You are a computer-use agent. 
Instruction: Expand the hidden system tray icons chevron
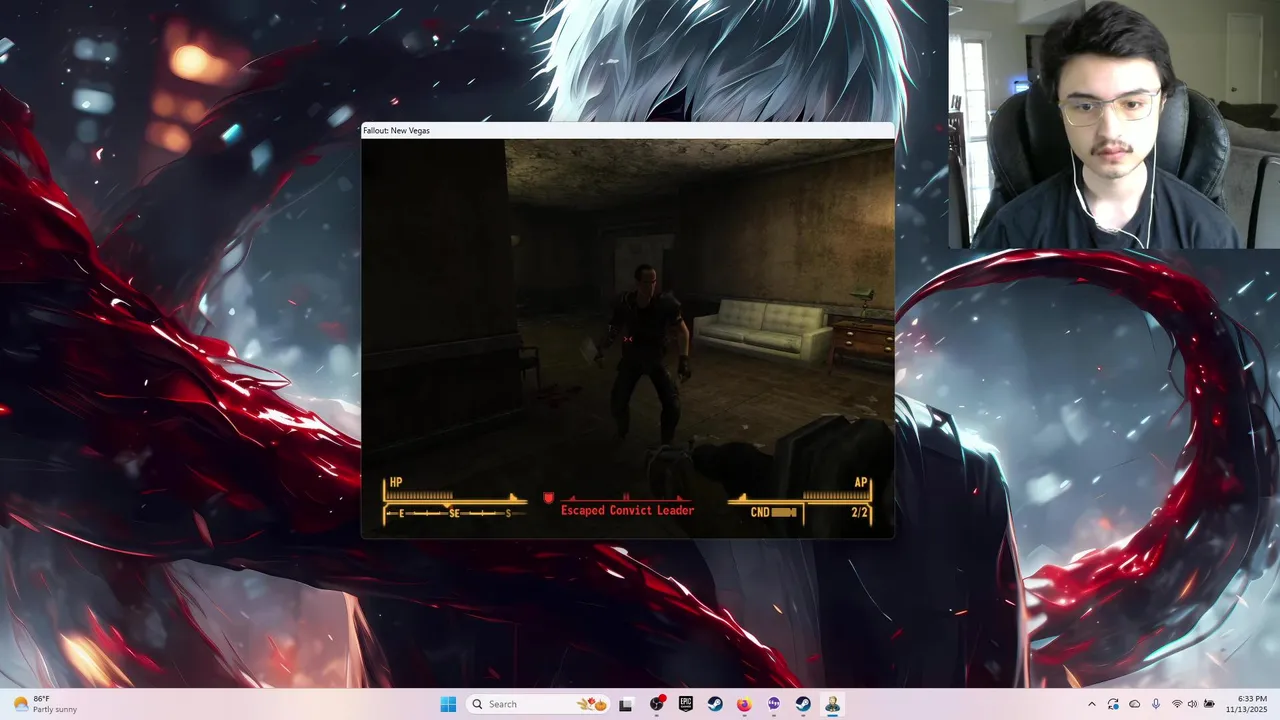pyautogui.click(x=1092, y=704)
